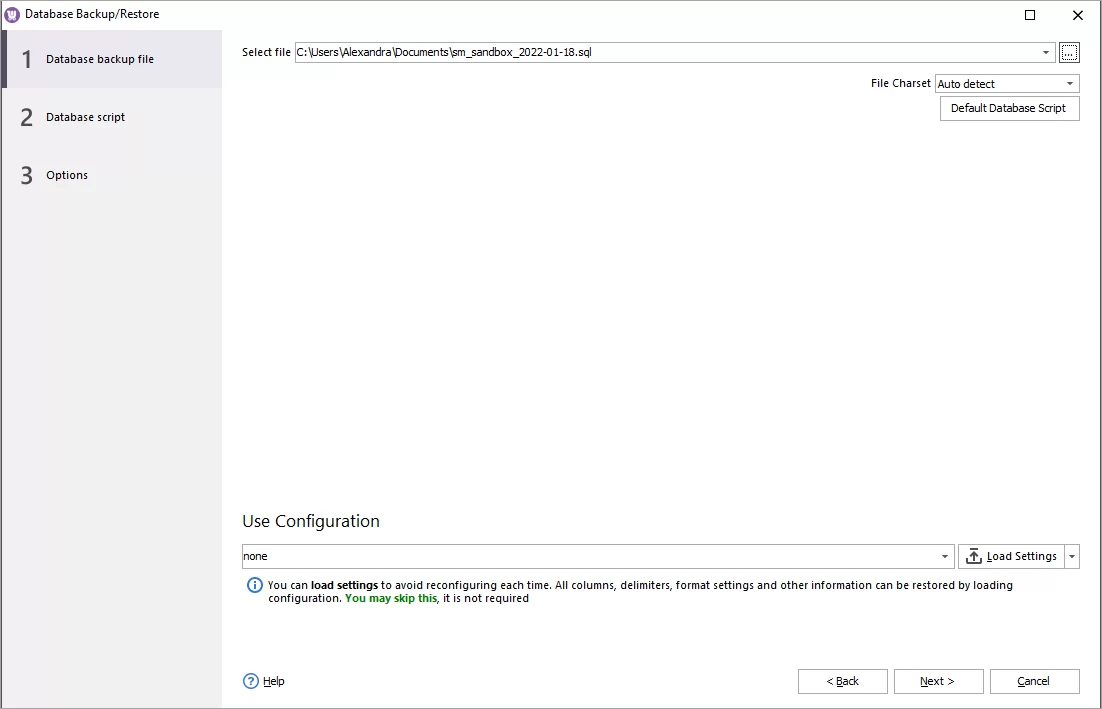Cancel the backup restore wizard

1034,681
